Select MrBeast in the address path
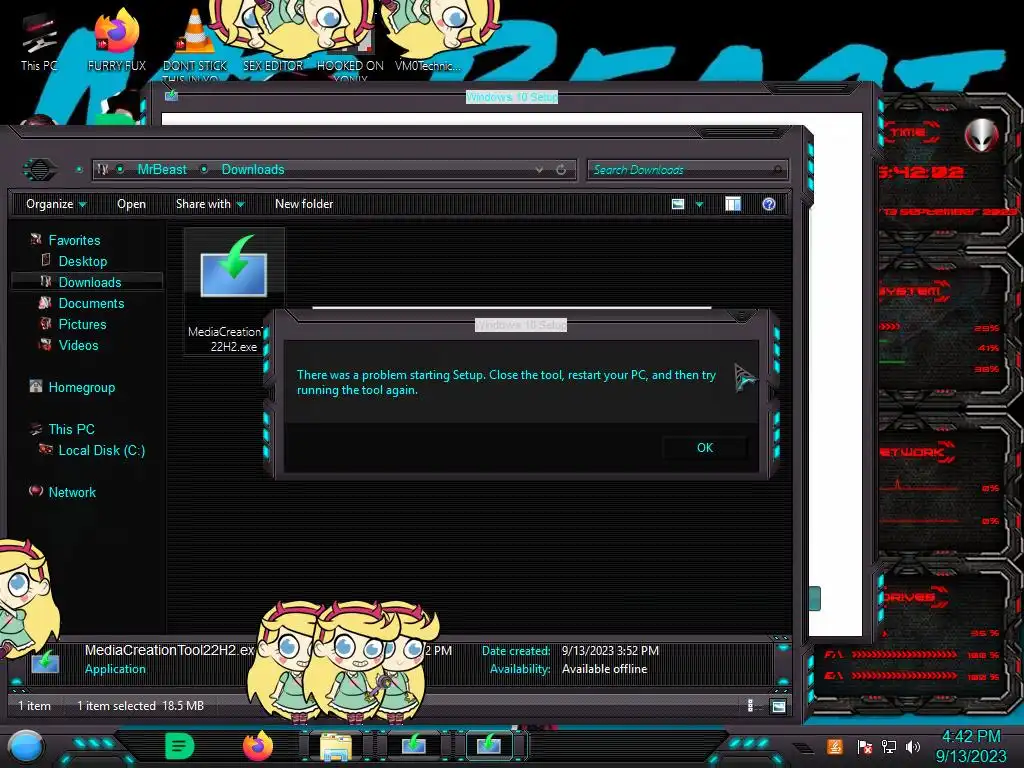The width and height of the screenshot is (1024, 768). [x=162, y=169]
